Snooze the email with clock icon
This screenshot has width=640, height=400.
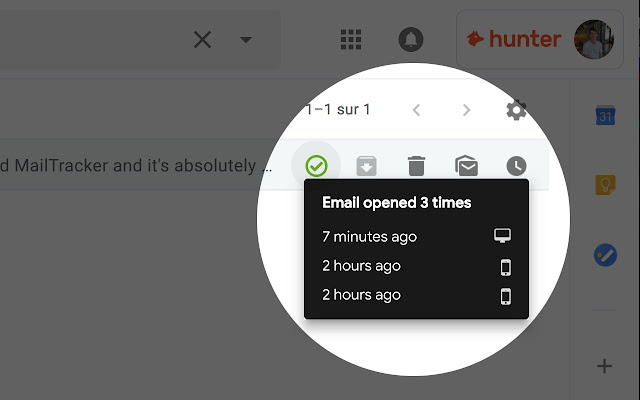516,166
